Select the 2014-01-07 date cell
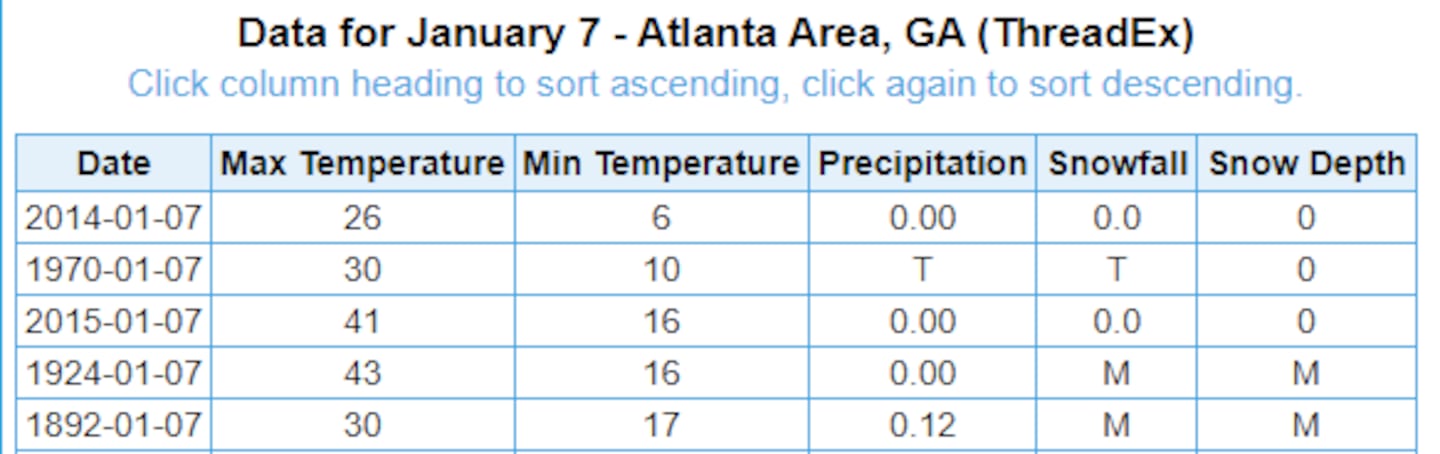Screen dimensions: 1440x454 [113, 217]
